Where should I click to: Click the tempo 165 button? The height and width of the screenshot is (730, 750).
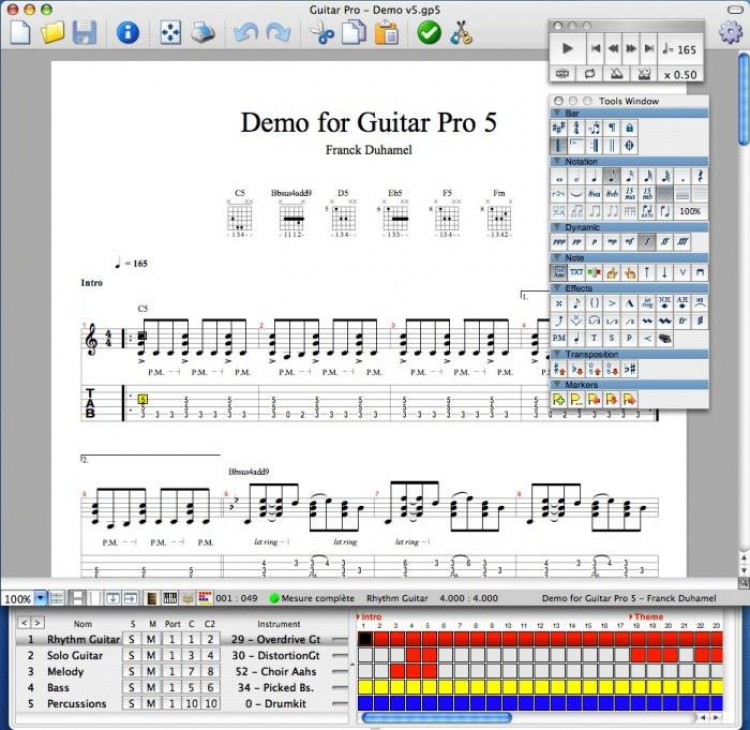pos(680,48)
